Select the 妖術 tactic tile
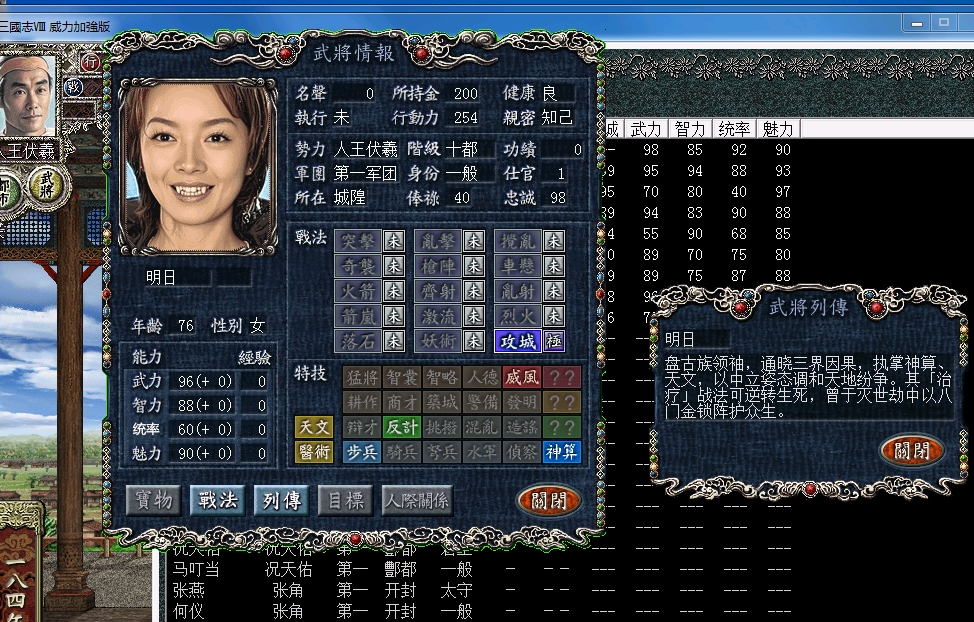974x622 pixels. coord(438,341)
